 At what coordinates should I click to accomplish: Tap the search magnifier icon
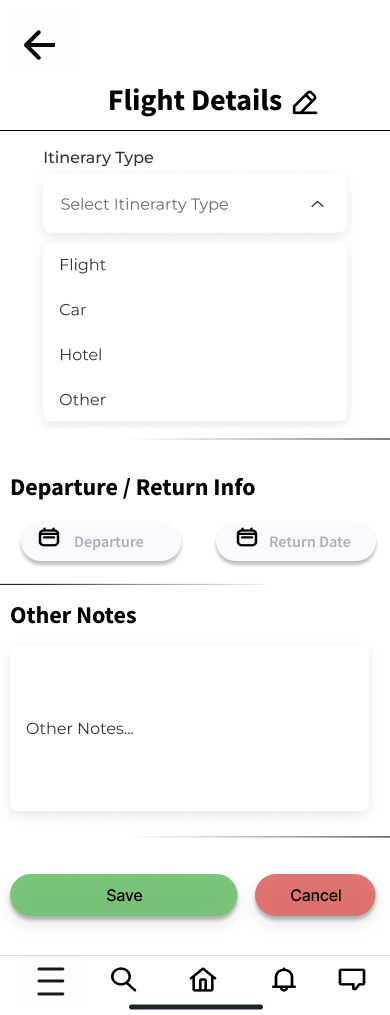point(123,979)
